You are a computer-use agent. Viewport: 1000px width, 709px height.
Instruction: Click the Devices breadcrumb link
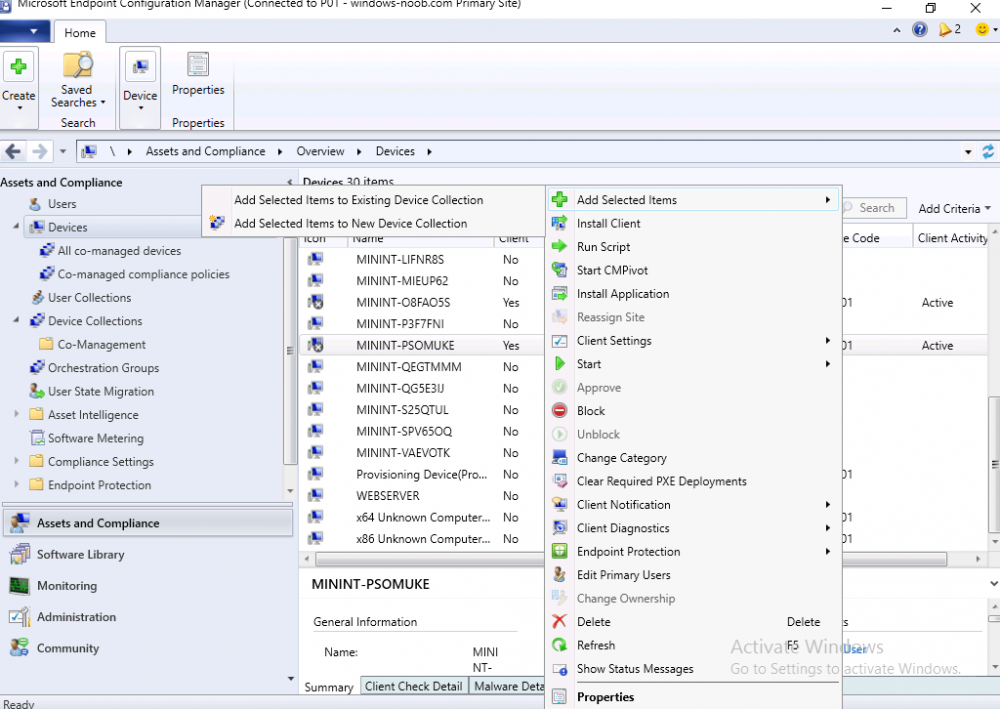click(x=395, y=151)
